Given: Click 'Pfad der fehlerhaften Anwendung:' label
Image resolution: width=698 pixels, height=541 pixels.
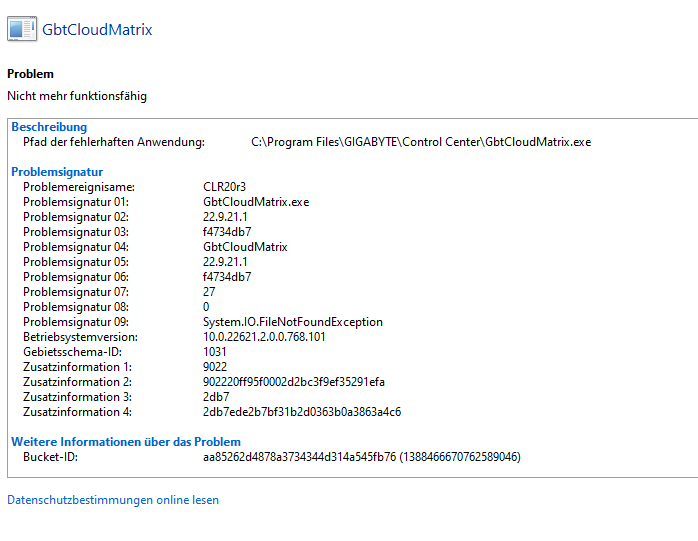Looking at the screenshot, I should click(x=114, y=142).
